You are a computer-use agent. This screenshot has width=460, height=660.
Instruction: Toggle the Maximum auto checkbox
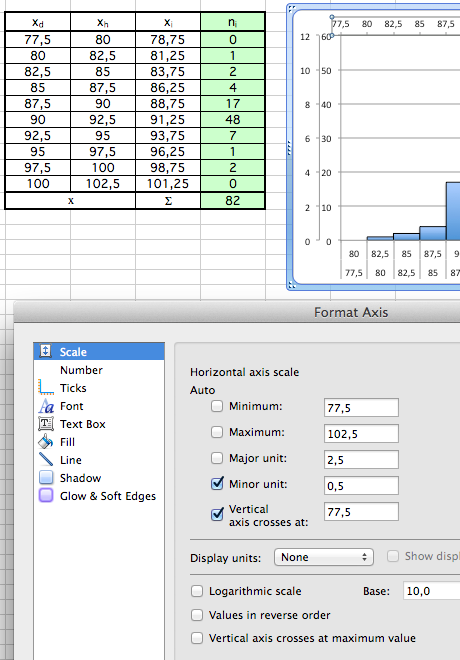(x=217, y=432)
